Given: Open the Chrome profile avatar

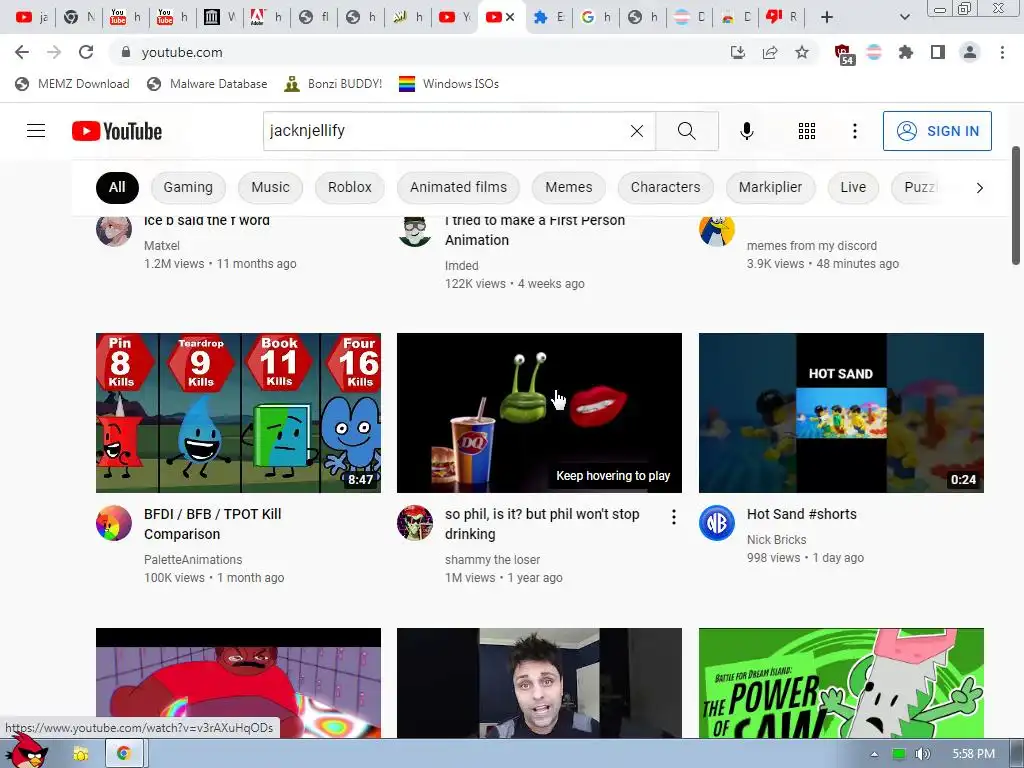Looking at the screenshot, I should [x=970, y=52].
